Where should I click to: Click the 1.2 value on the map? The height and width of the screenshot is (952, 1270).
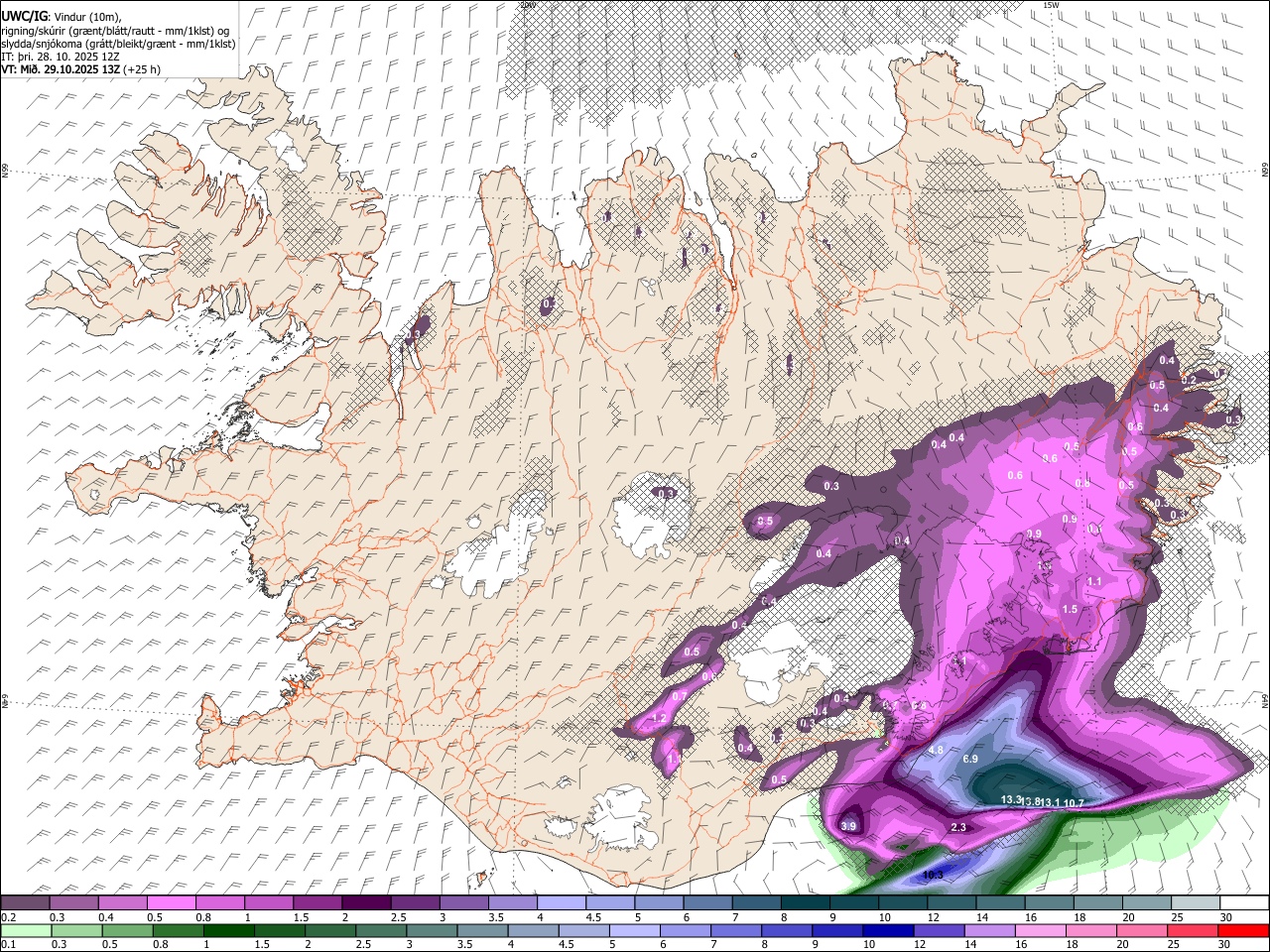click(660, 719)
